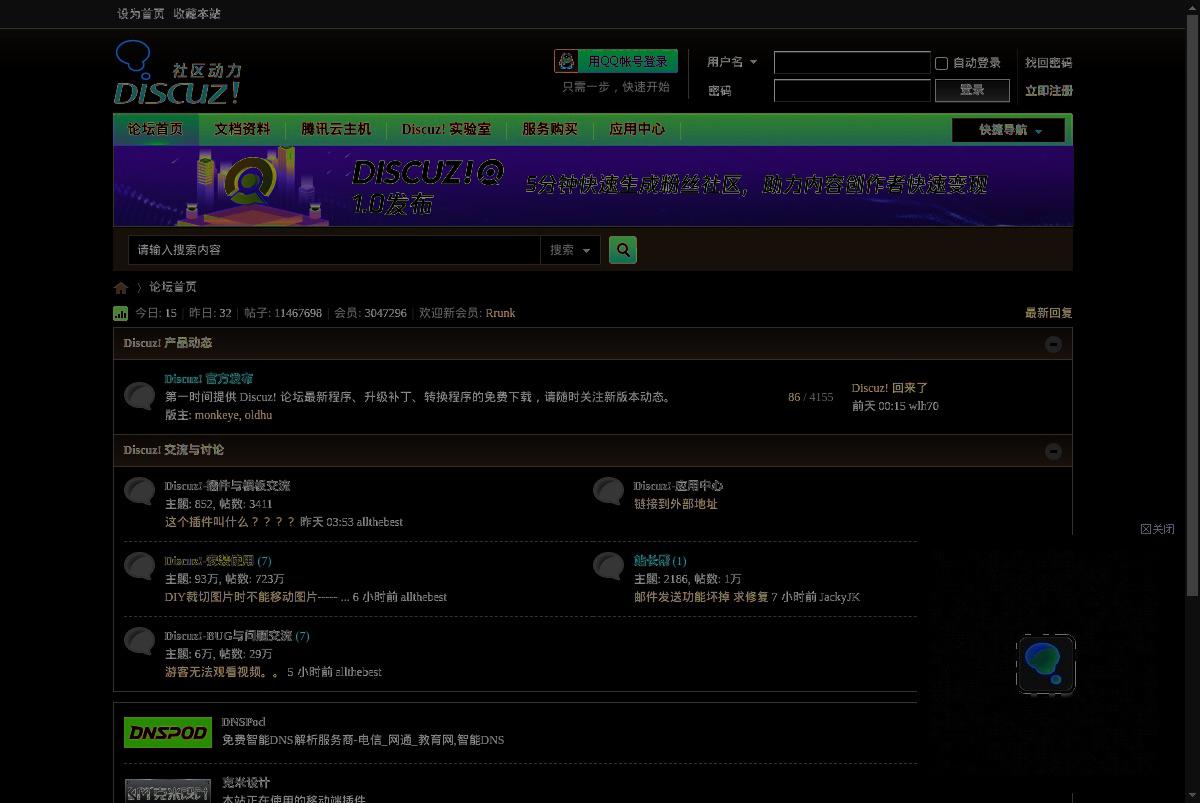Image resolution: width=1200 pixels, height=803 pixels.
Task: Click the 克米设计 text link
Action: click(x=246, y=783)
